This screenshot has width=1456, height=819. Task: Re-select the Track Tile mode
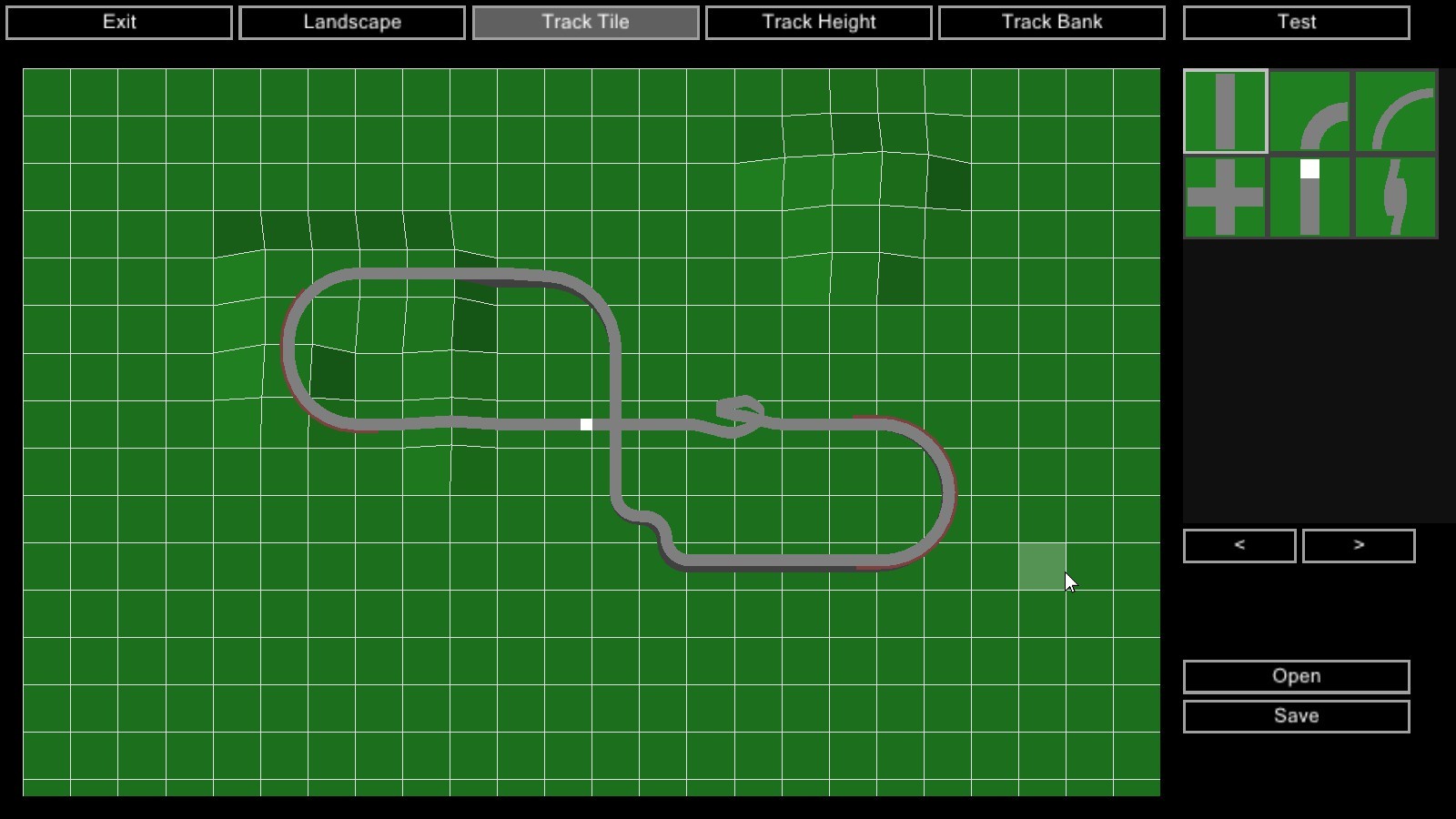(x=585, y=22)
